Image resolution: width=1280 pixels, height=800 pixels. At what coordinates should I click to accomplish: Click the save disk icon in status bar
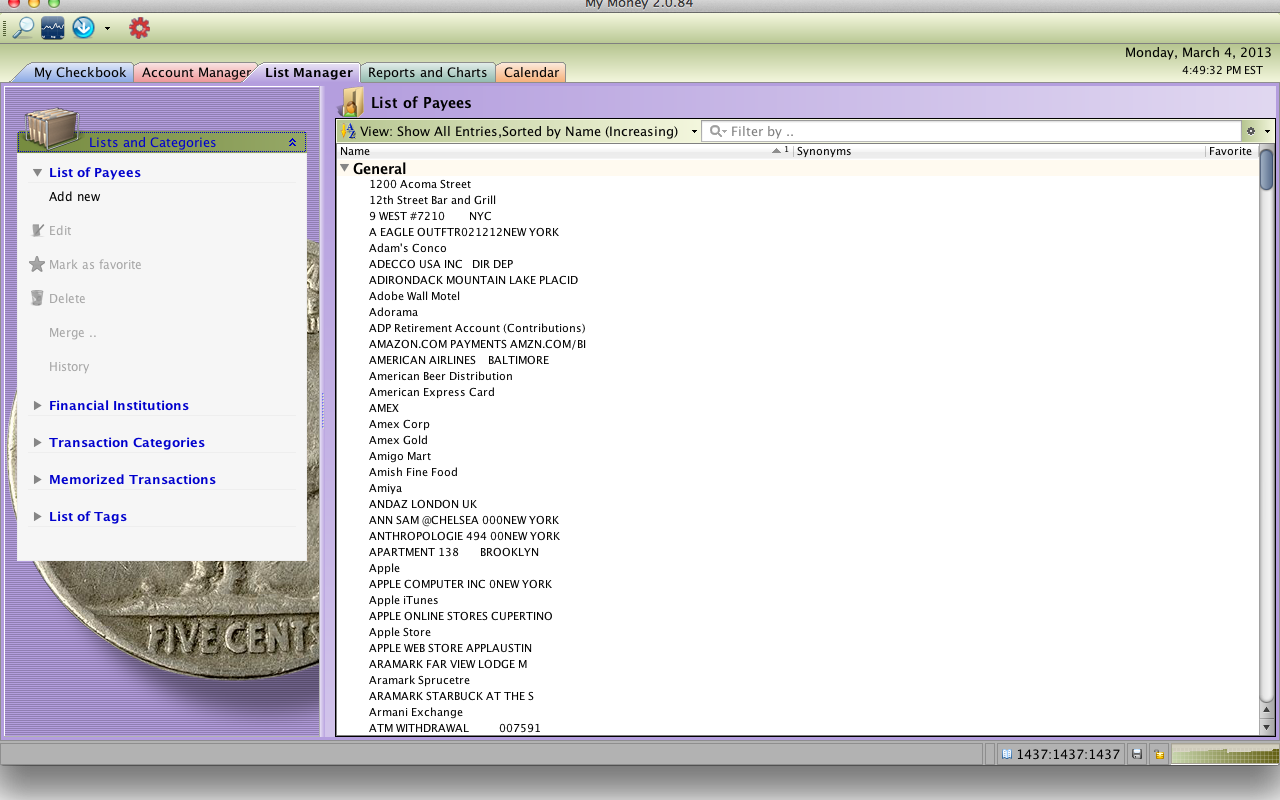(1137, 754)
